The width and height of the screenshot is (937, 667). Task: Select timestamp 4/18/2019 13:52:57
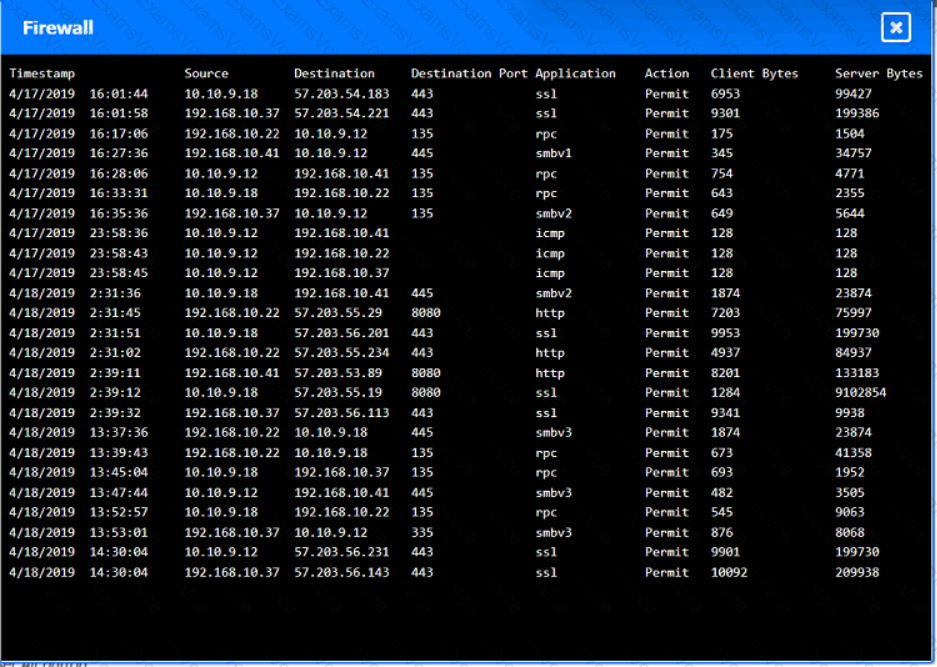[78, 513]
